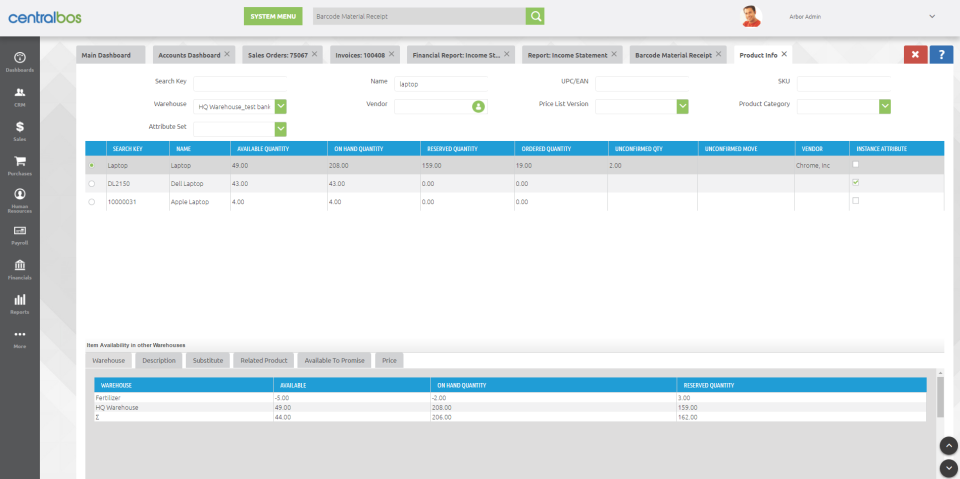Open the Dashboards sidebar icon
Viewport: 960px width, 479px height.
click(x=20, y=58)
